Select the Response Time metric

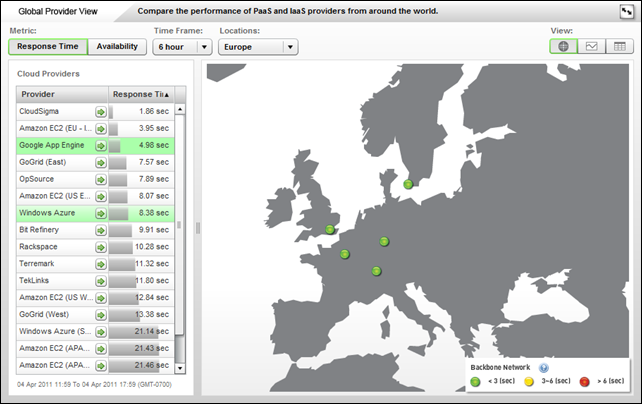coord(47,46)
